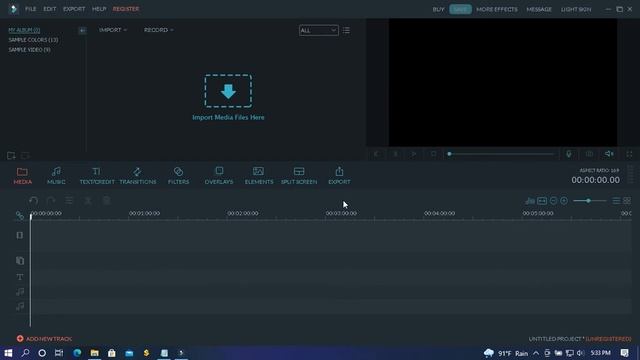Open the FILE menu
640x360 pixels.
click(31, 9)
